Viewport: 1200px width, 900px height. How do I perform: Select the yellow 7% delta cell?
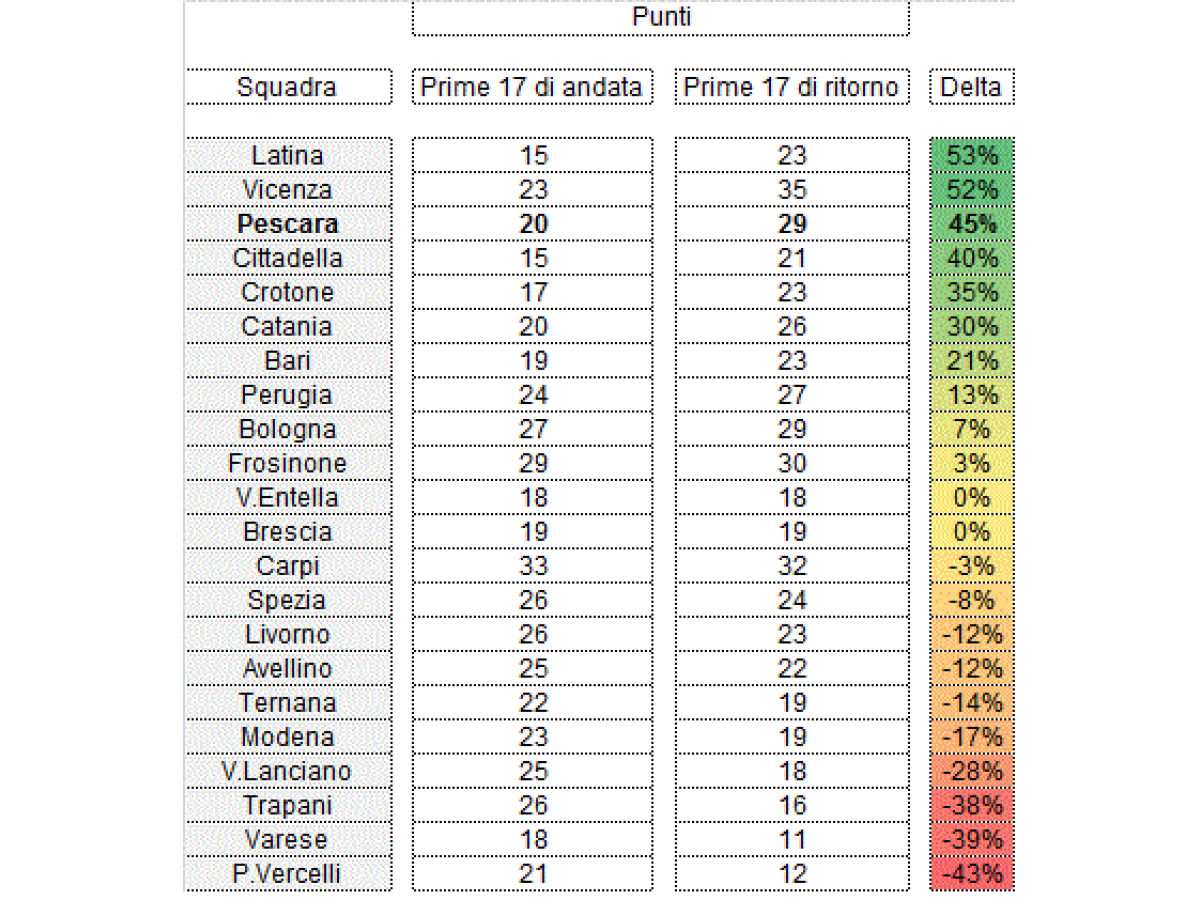pos(971,430)
